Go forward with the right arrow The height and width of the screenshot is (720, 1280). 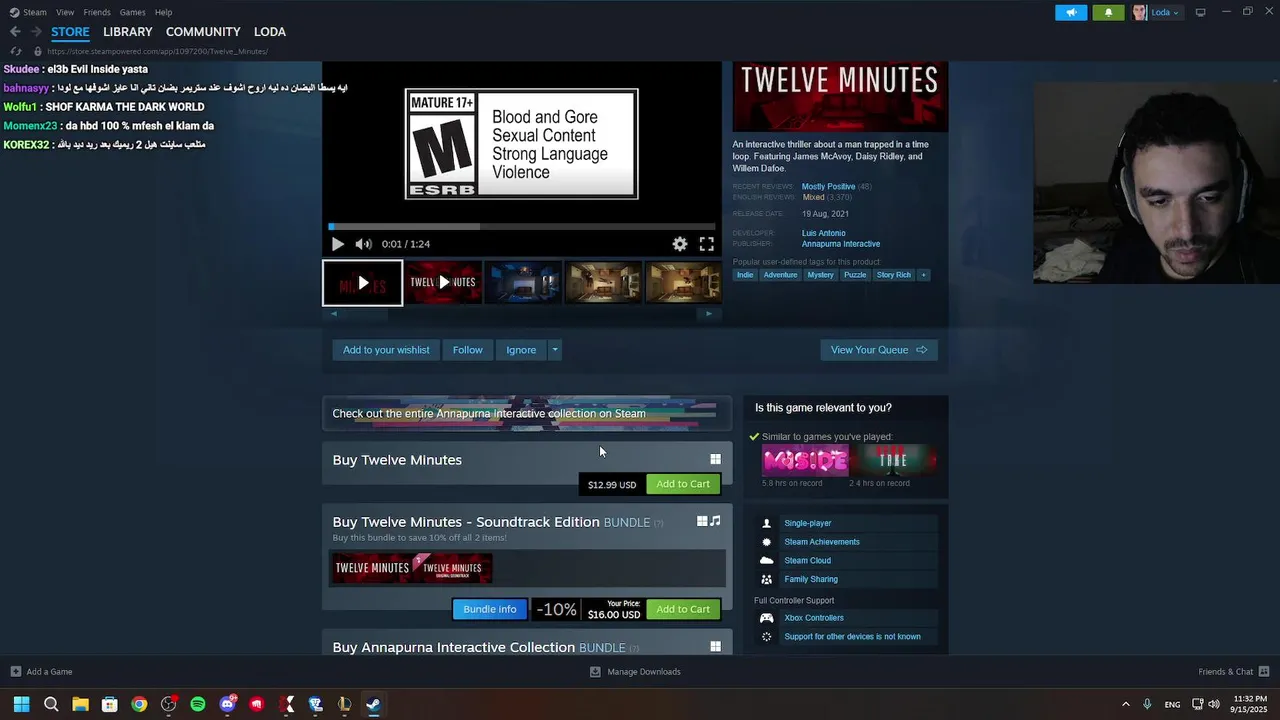click(x=35, y=32)
